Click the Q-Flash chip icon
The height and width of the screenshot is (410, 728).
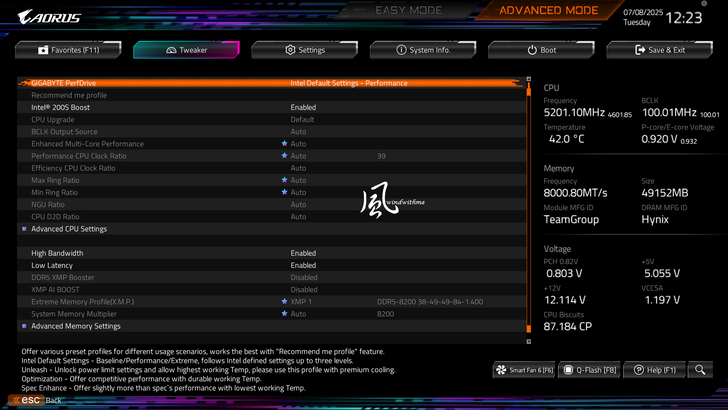[x=568, y=370]
